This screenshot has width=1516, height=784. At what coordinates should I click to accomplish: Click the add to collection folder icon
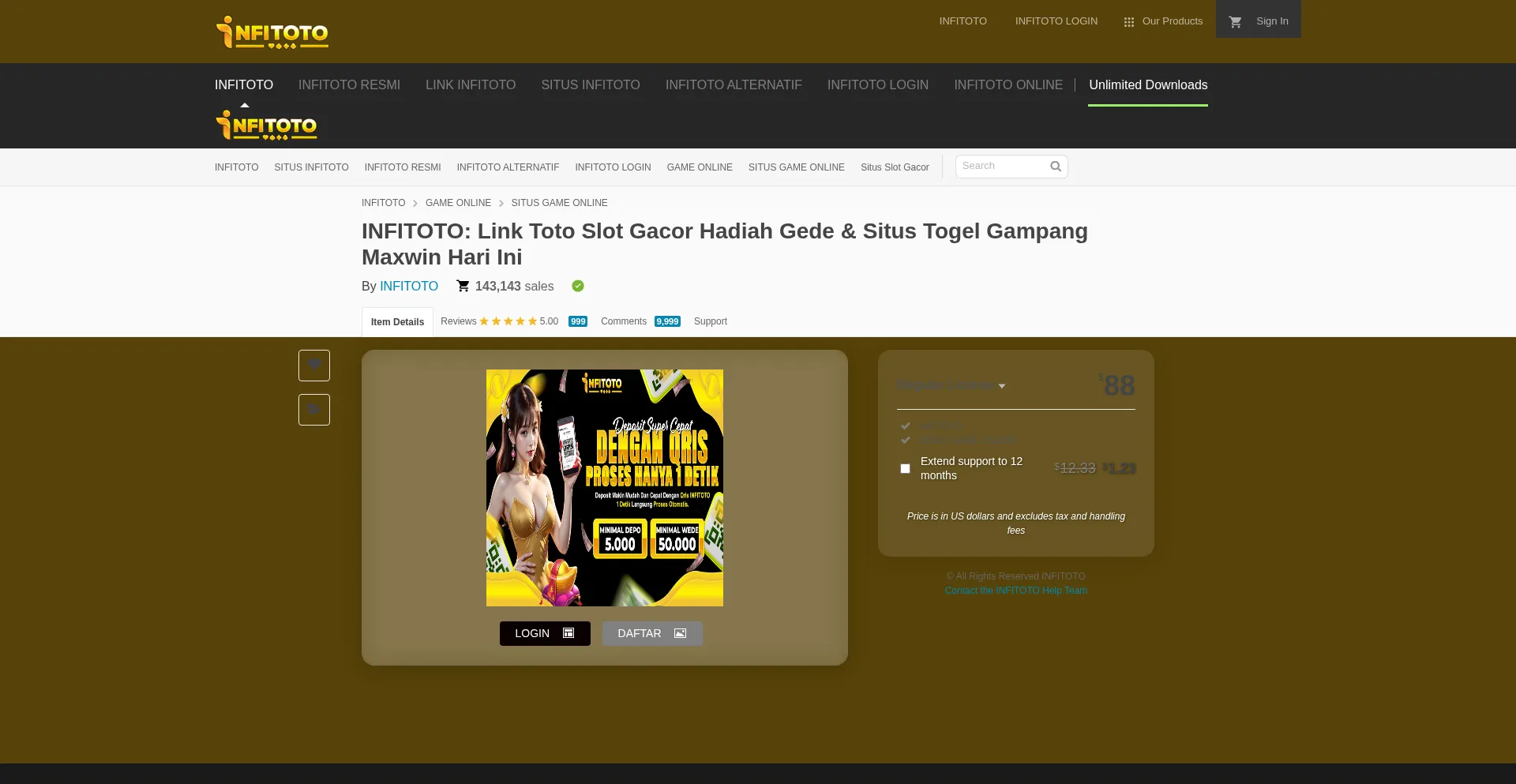(x=314, y=409)
